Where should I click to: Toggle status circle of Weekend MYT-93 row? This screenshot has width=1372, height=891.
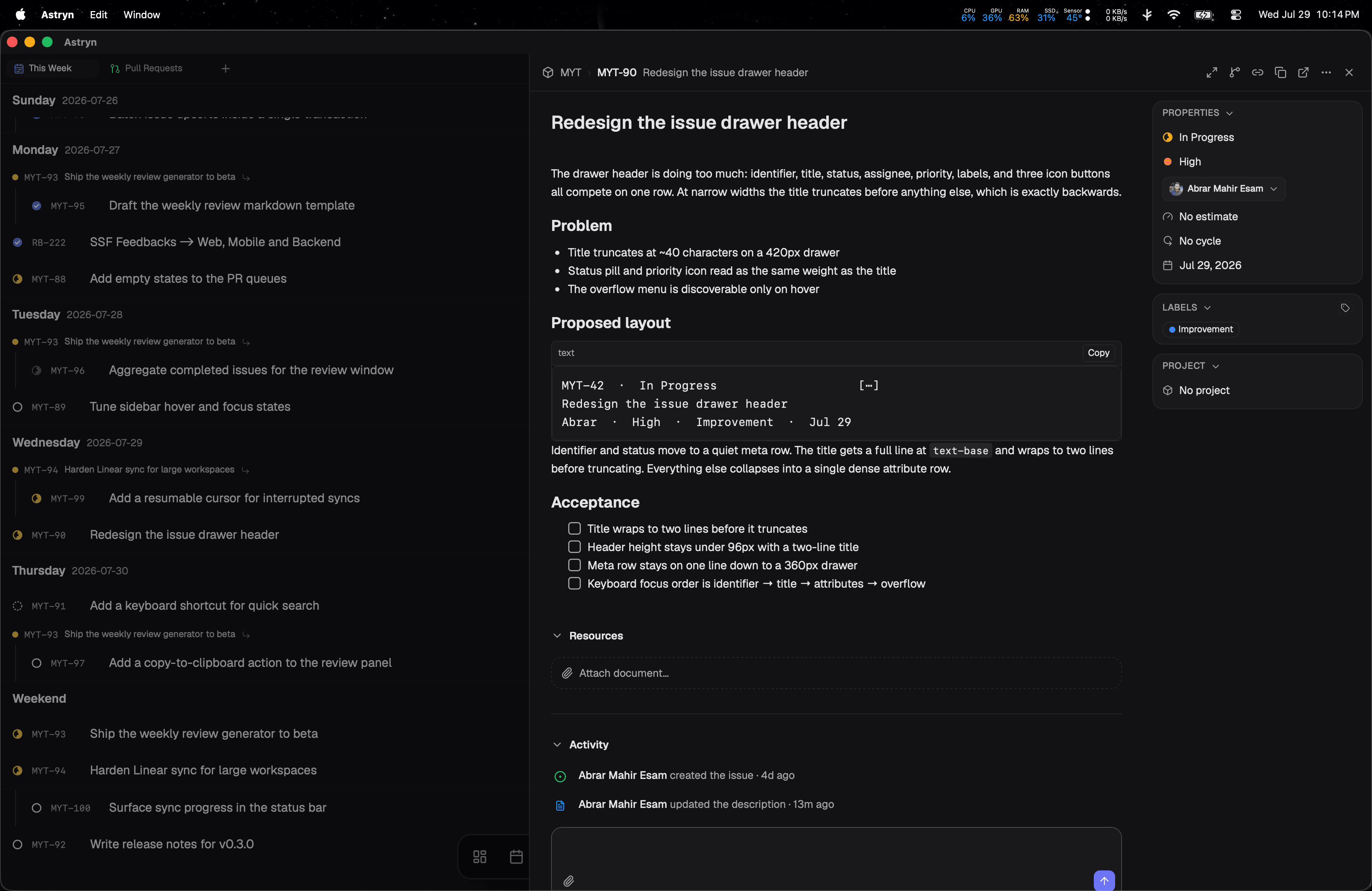coord(18,734)
